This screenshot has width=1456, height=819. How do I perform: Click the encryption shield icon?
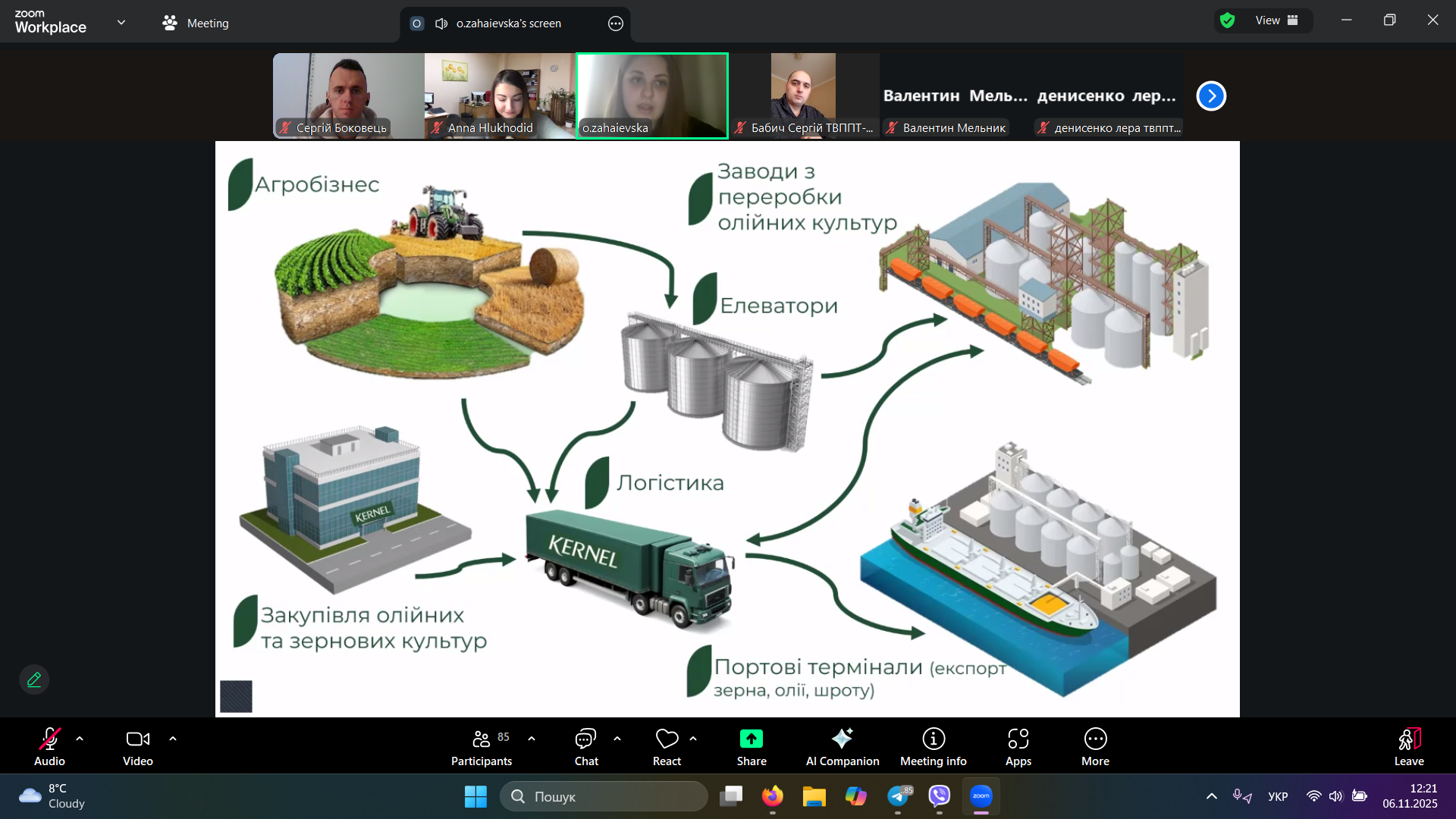[x=1228, y=20]
